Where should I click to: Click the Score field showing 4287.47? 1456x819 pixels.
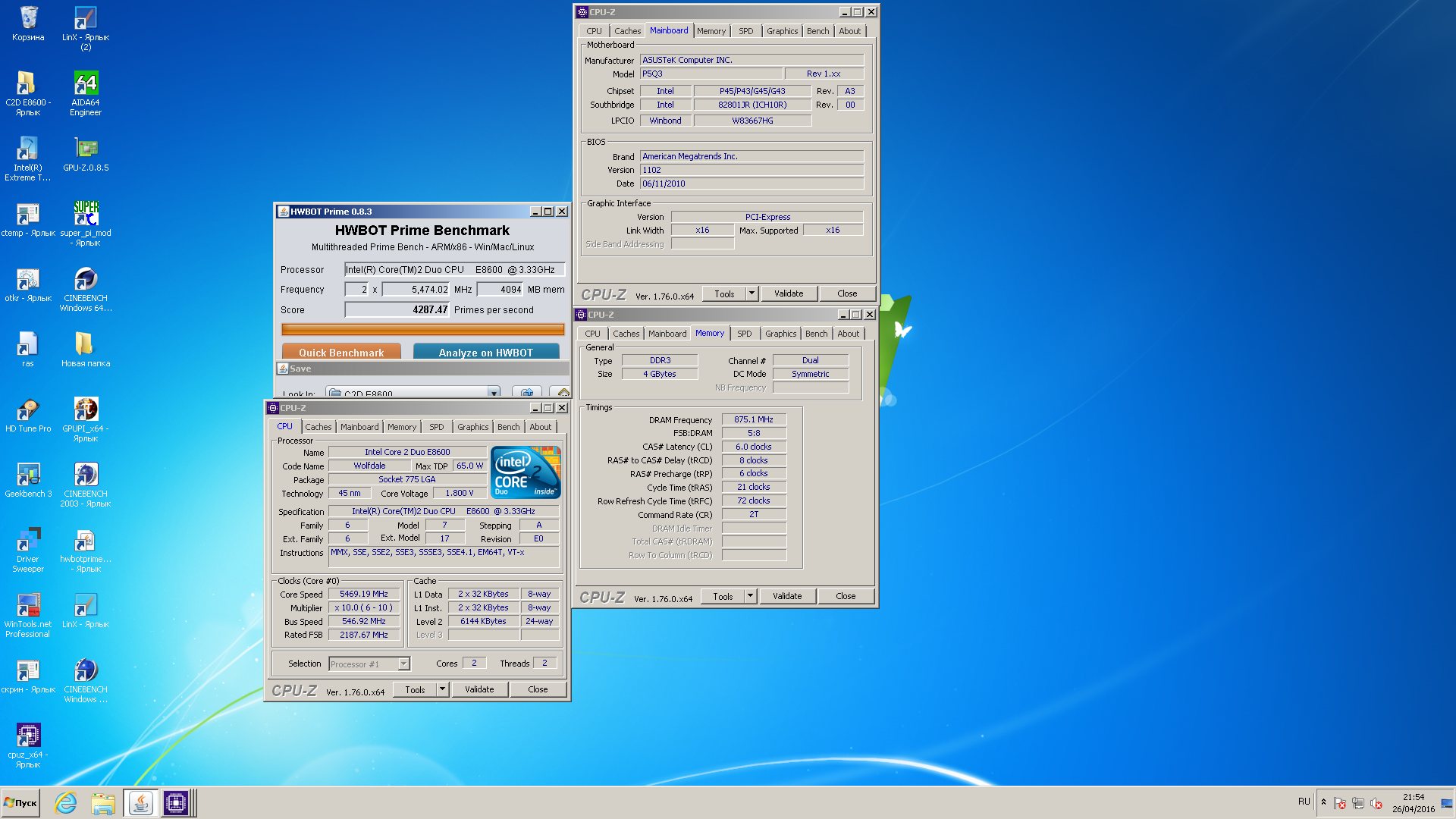397,309
